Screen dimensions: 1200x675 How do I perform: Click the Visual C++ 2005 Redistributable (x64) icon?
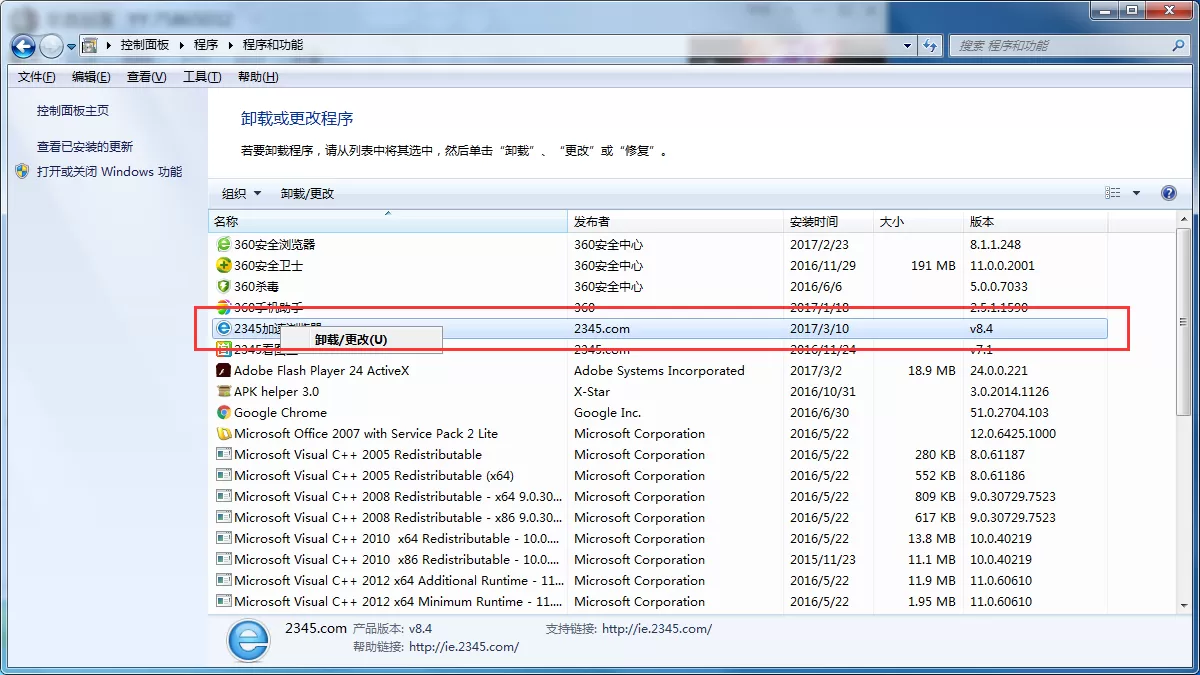coord(224,476)
